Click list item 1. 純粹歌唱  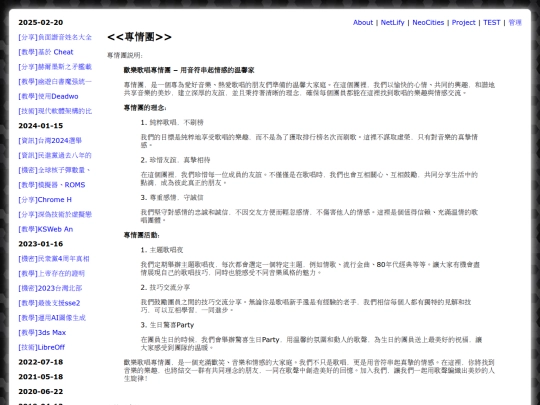click(x=172, y=122)
